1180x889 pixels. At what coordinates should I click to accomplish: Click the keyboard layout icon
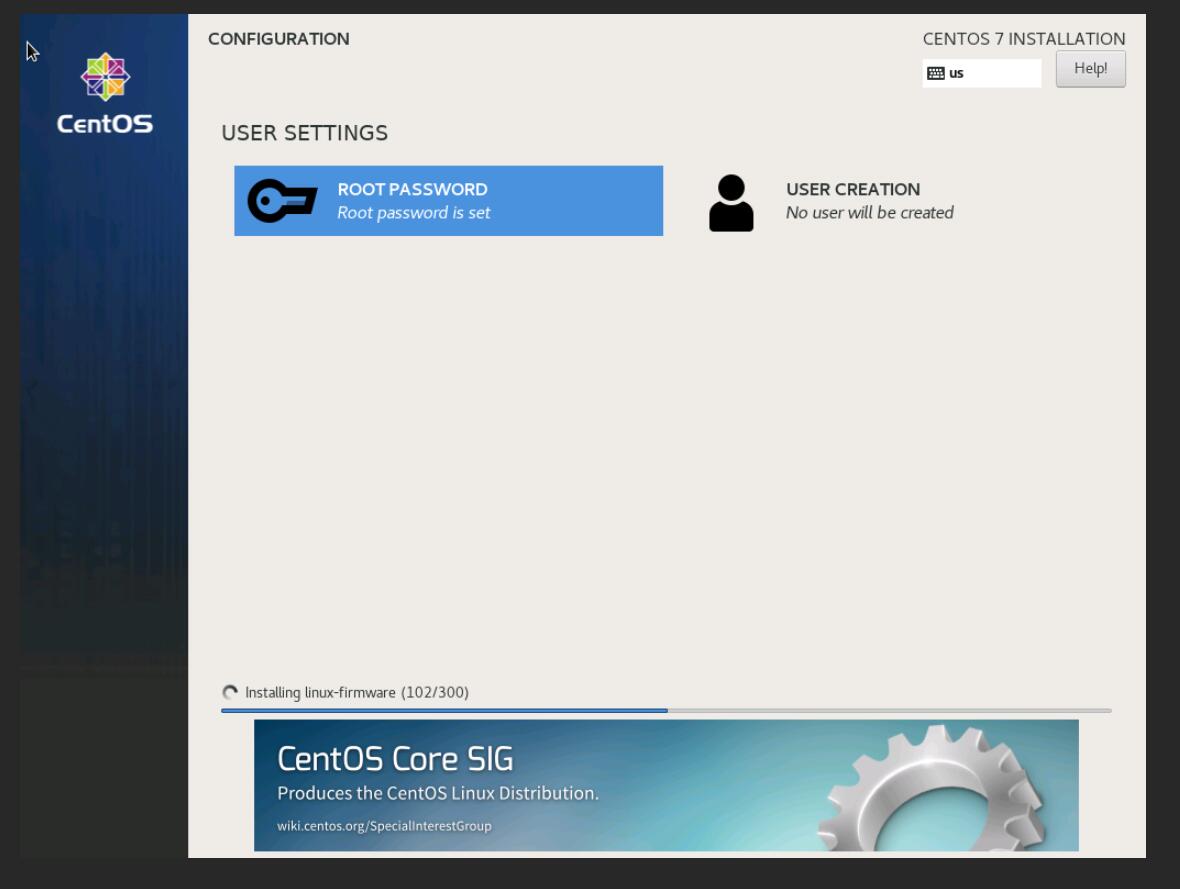click(935, 73)
